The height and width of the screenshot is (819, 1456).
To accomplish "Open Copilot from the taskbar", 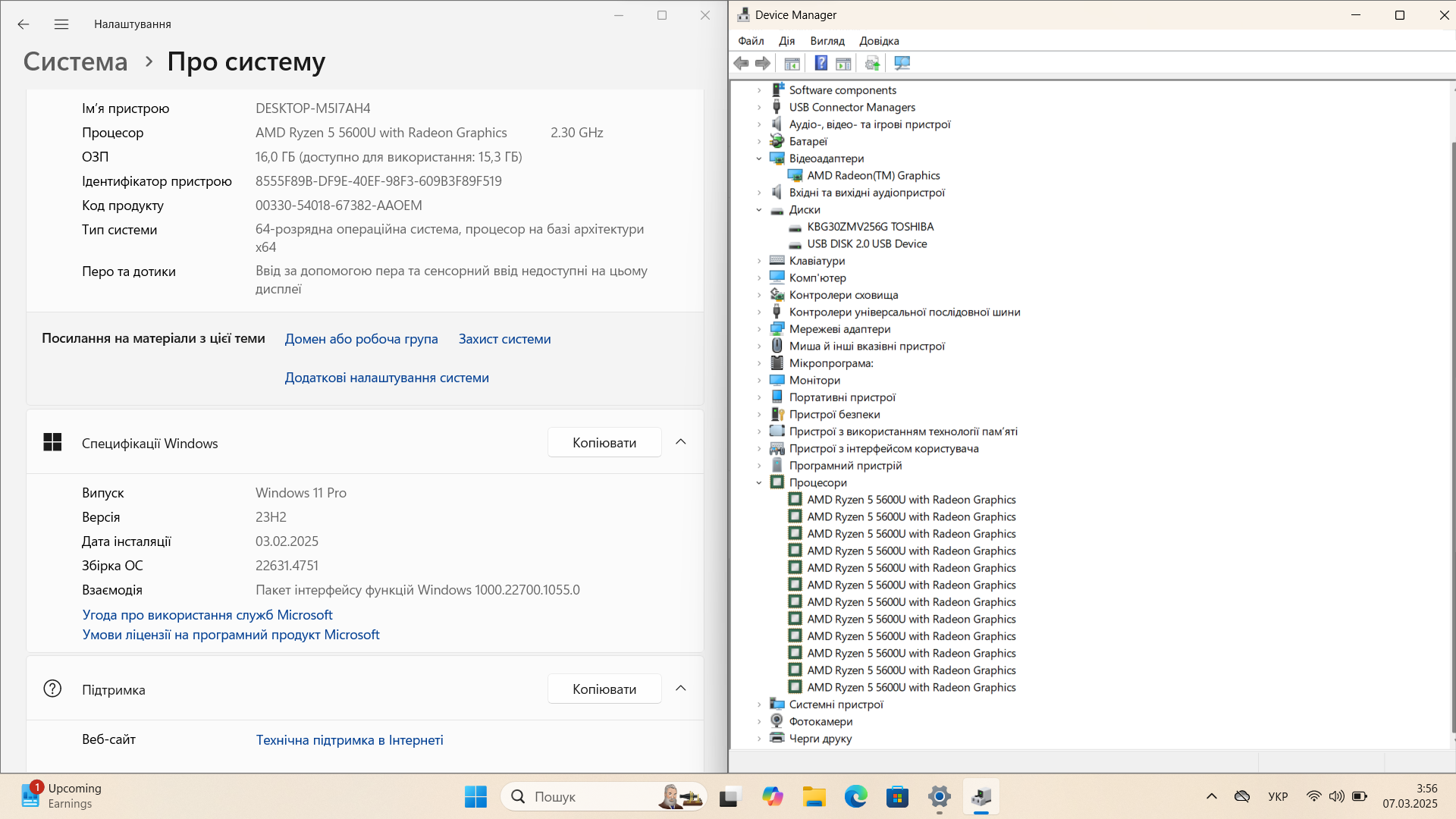I will click(772, 796).
